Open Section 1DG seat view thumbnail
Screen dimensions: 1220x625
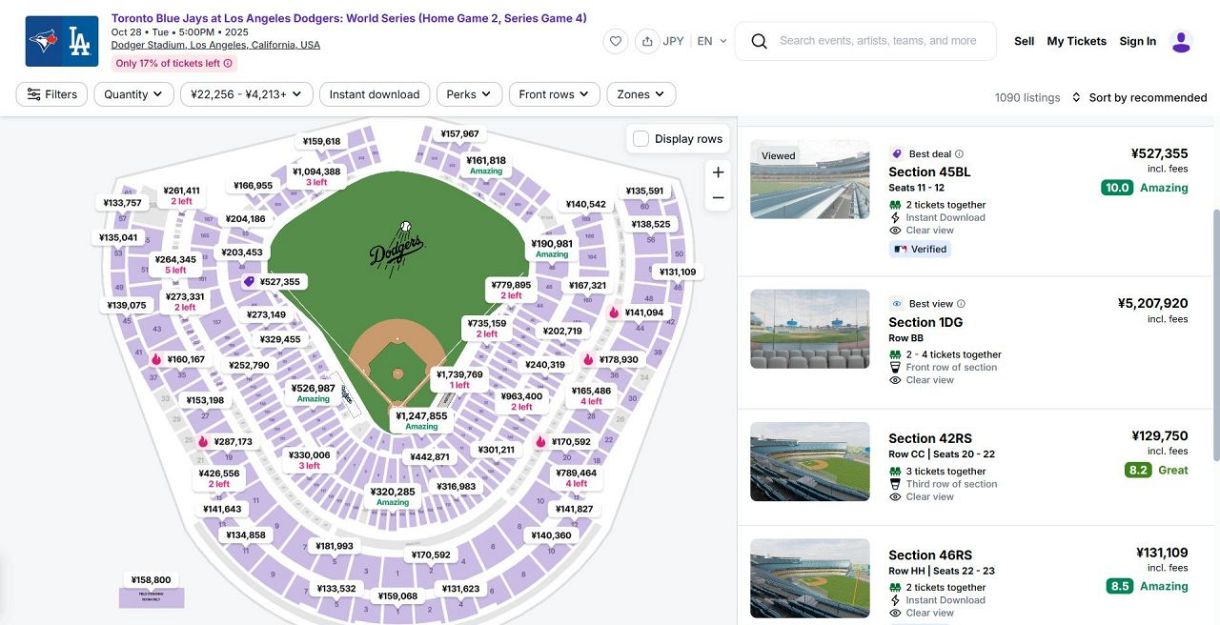pyautogui.click(x=810, y=329)
